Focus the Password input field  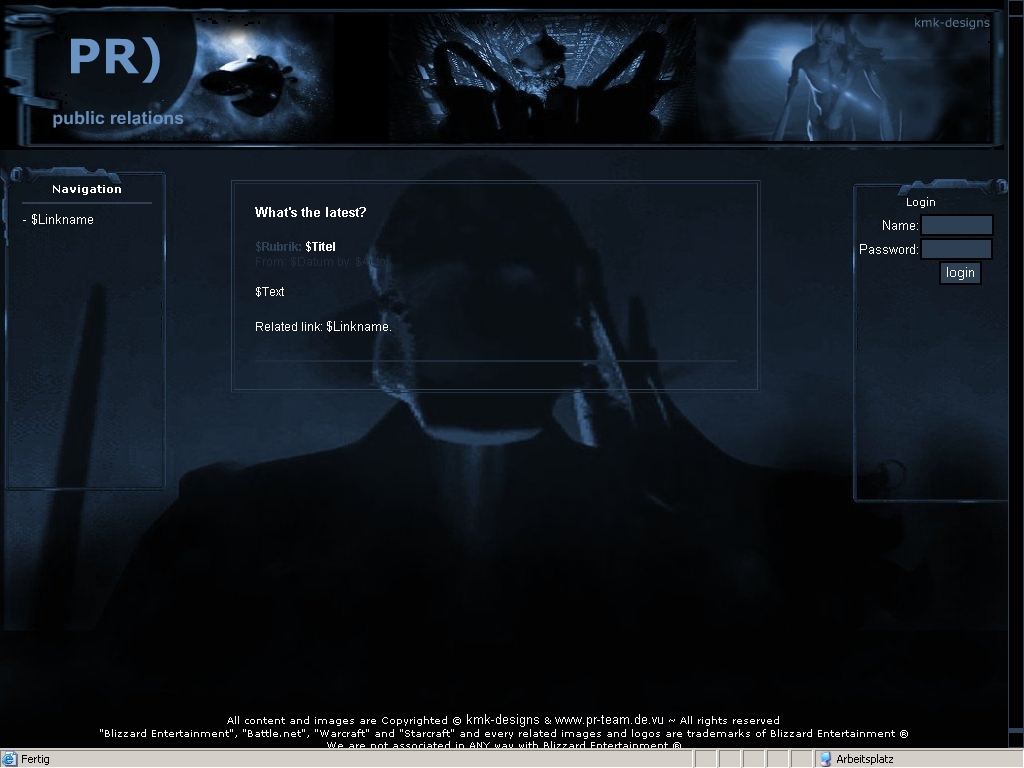point(957,249)
